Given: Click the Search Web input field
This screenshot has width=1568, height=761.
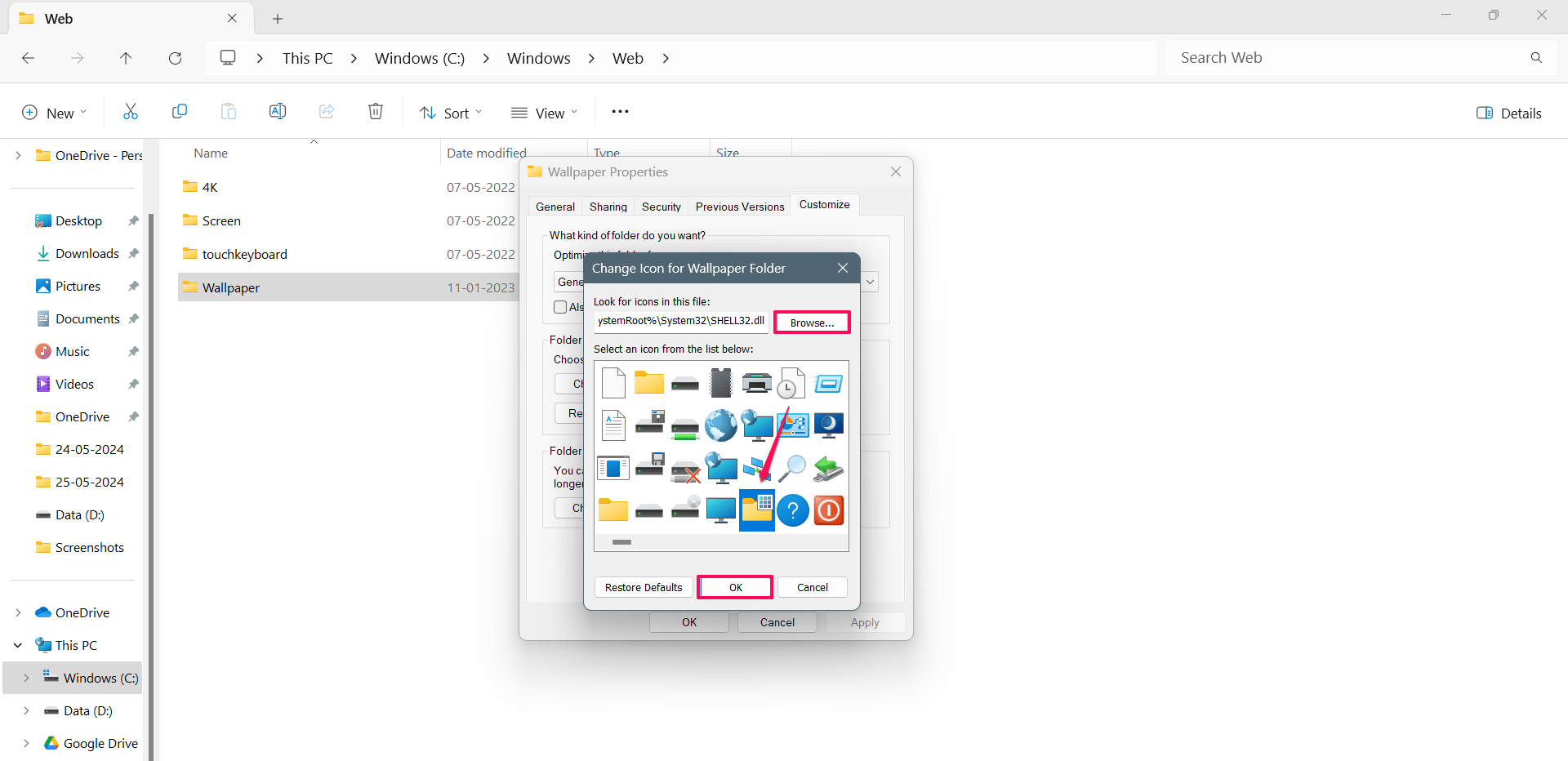Looking at the screenshot, I should [x=1347, y=58].
